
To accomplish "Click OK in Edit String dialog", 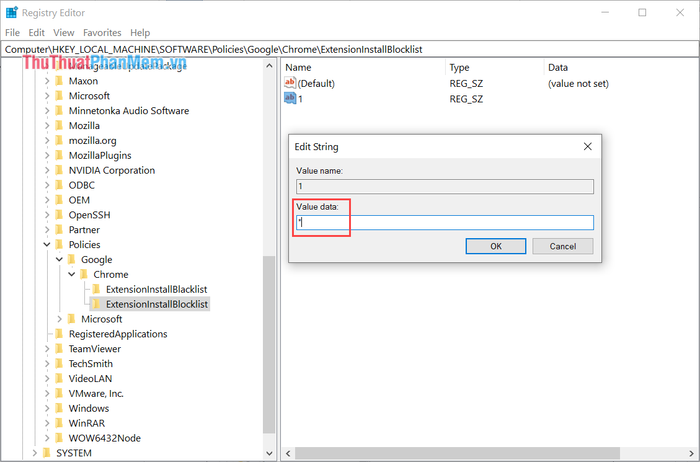I will [496, 246].
